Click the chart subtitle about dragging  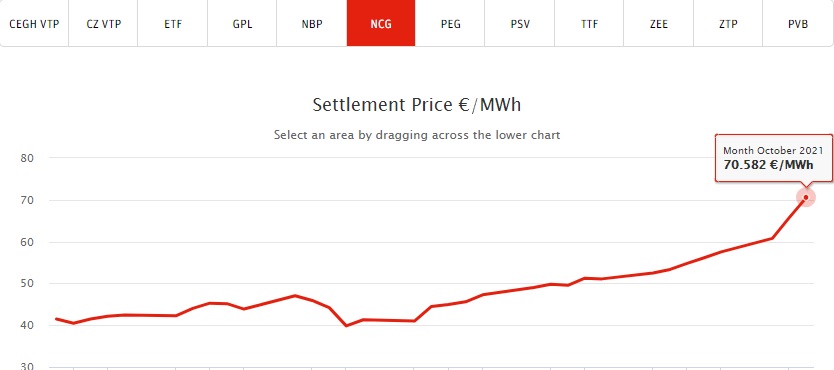point(416,134)
